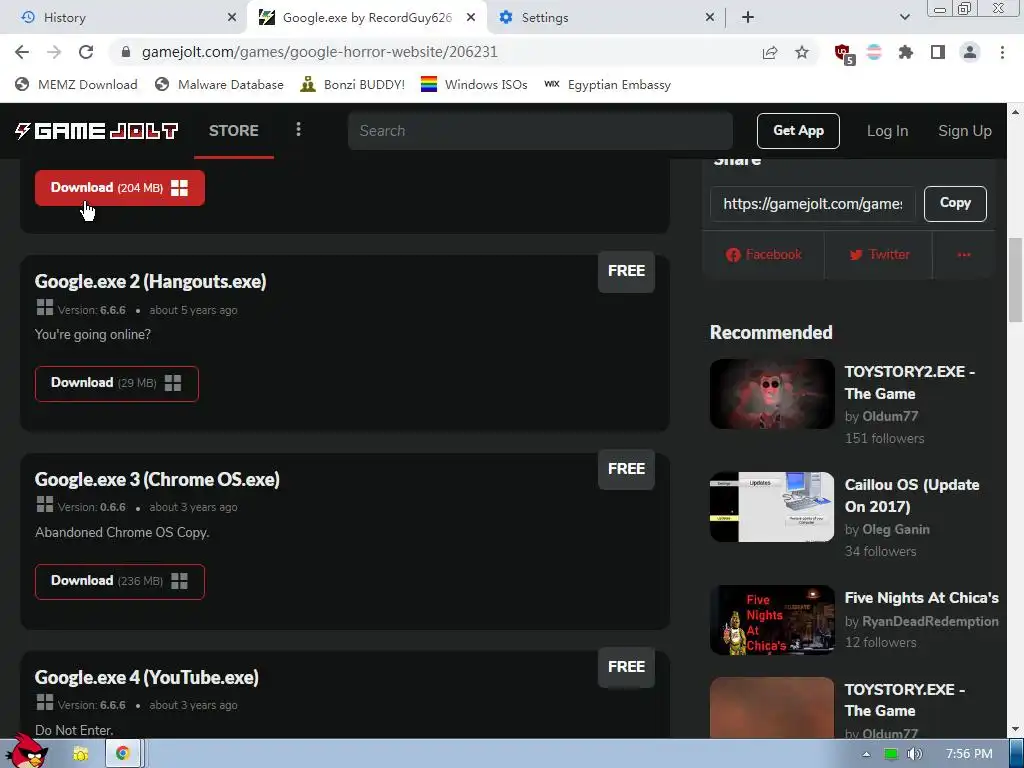Open the TOYSTORY2.EXE - The Game thumbnail
Screen dimensions: 1024x768
click(x=772, y=394)
